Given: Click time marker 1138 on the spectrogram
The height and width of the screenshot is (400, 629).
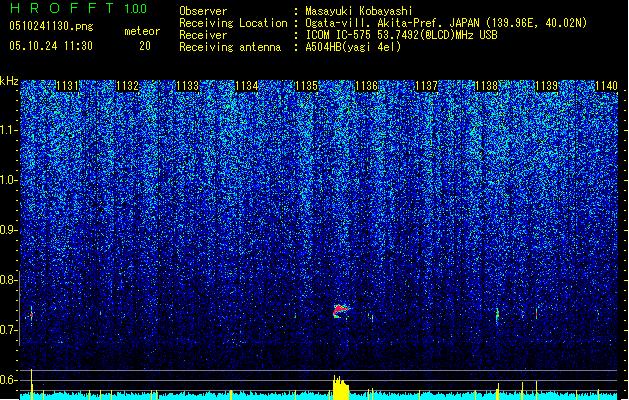Looking at the screenshot, I should 486,86.
